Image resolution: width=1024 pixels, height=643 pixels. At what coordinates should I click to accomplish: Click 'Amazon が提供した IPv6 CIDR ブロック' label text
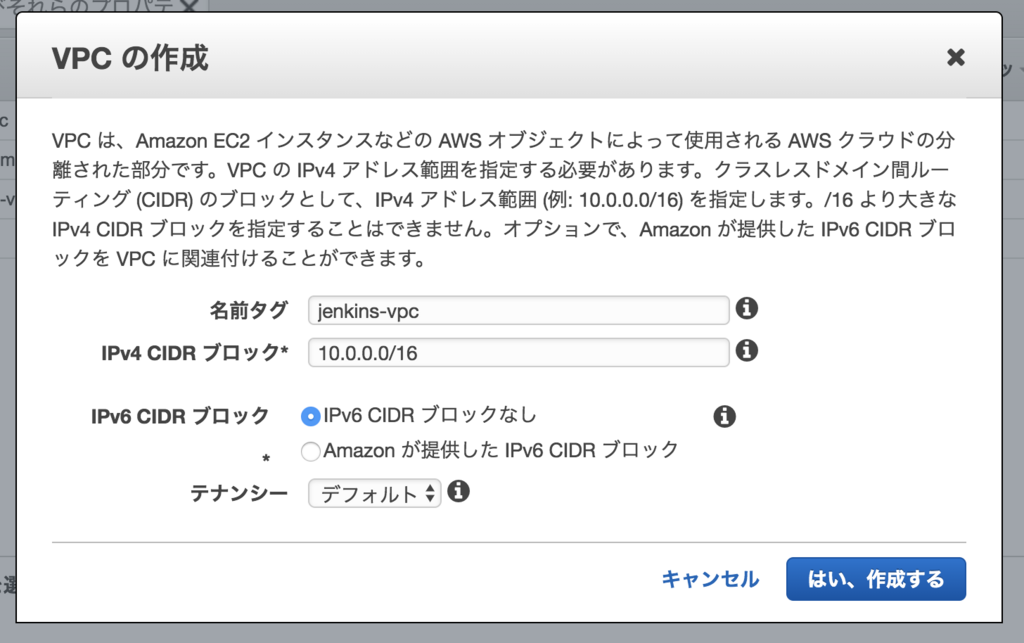click(x=501, y=450)
